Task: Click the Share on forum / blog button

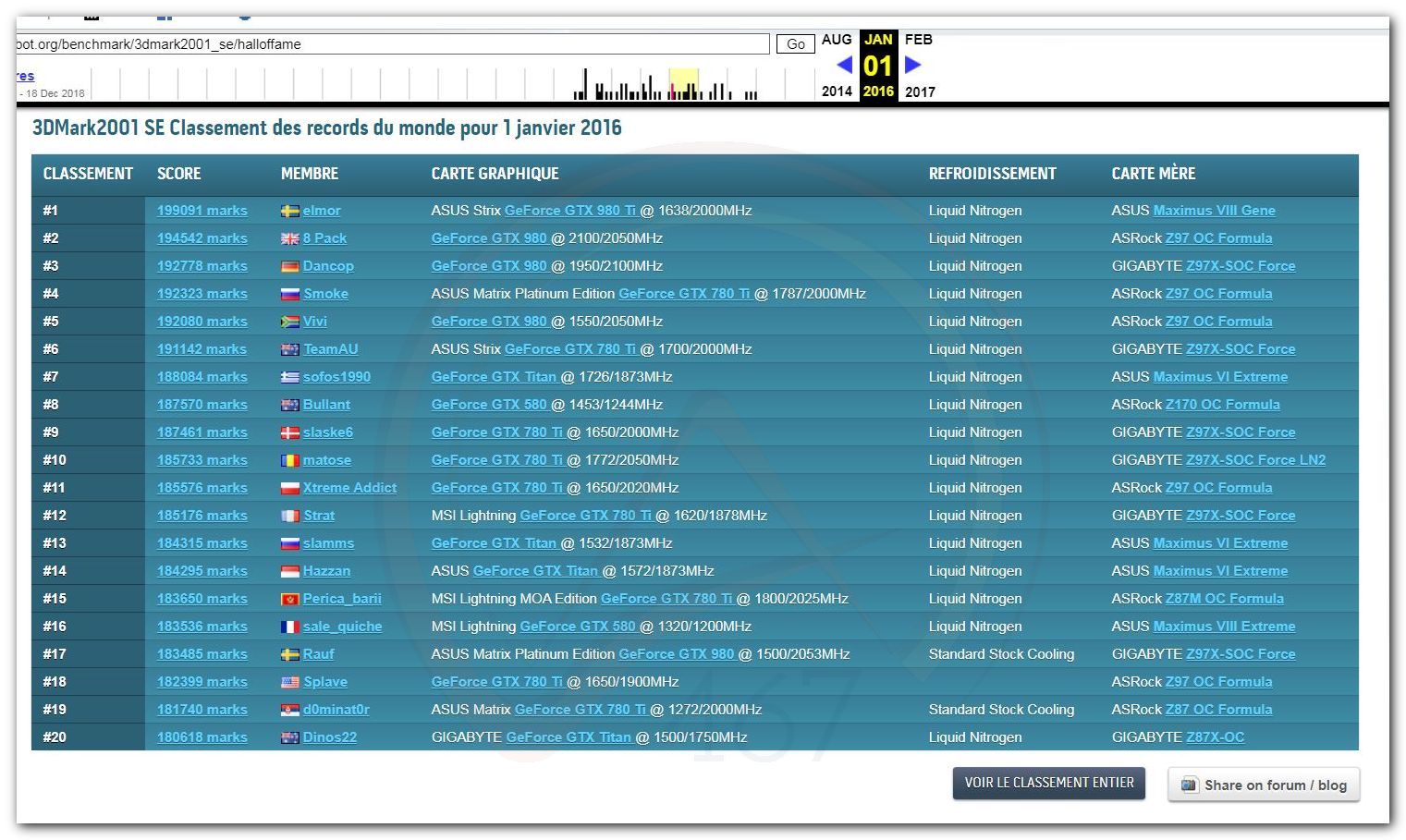Action: (1264, 785)
